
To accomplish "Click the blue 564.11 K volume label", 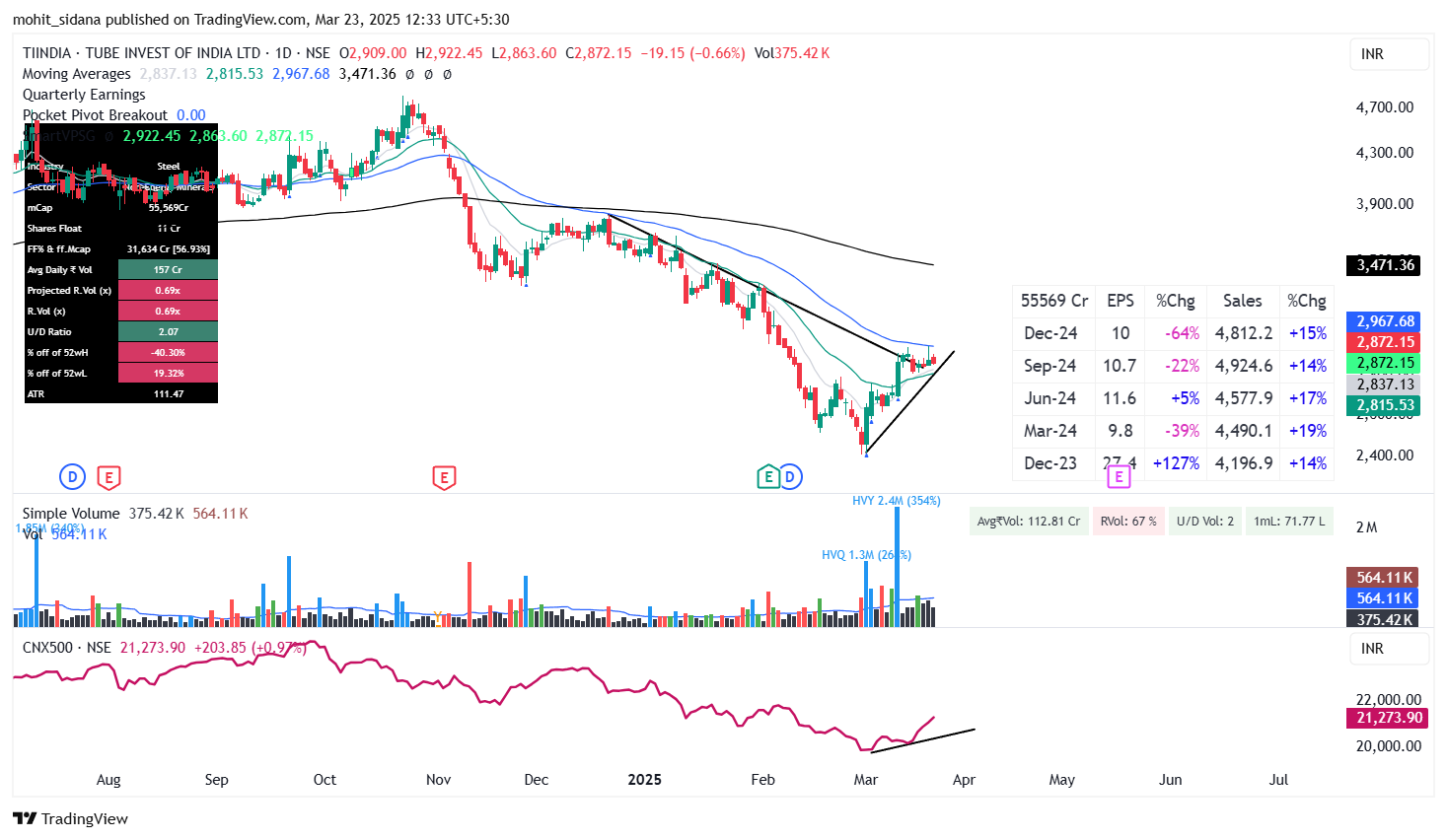I will pyautogui.click(x=1383, y=598).
